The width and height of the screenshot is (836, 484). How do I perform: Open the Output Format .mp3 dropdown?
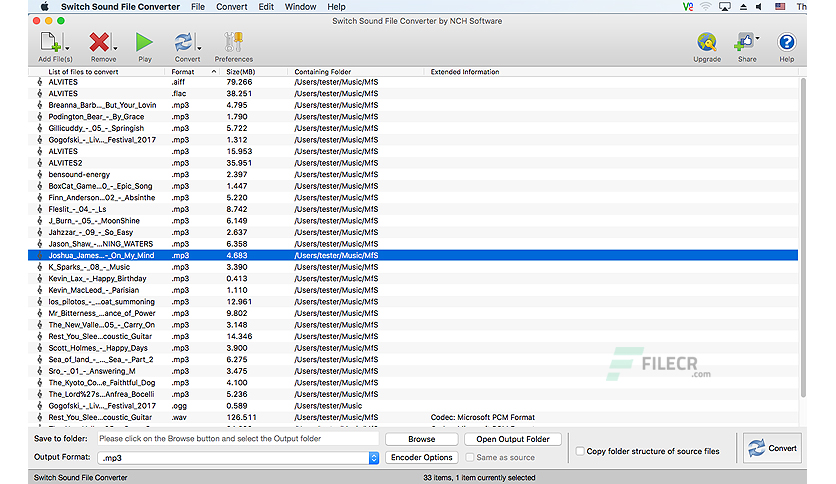(x=238, y=458)
